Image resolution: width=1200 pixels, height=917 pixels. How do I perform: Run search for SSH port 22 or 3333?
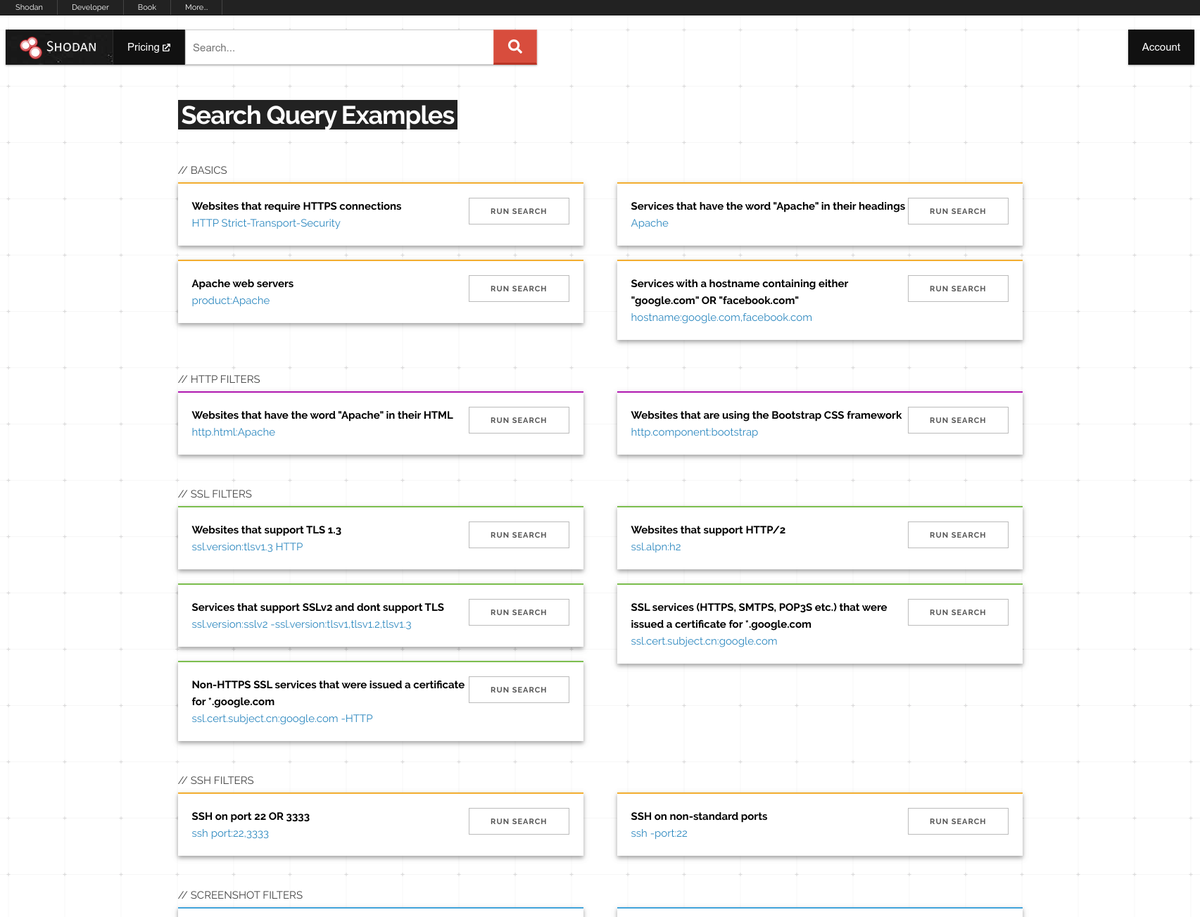(x=519, y=821)
